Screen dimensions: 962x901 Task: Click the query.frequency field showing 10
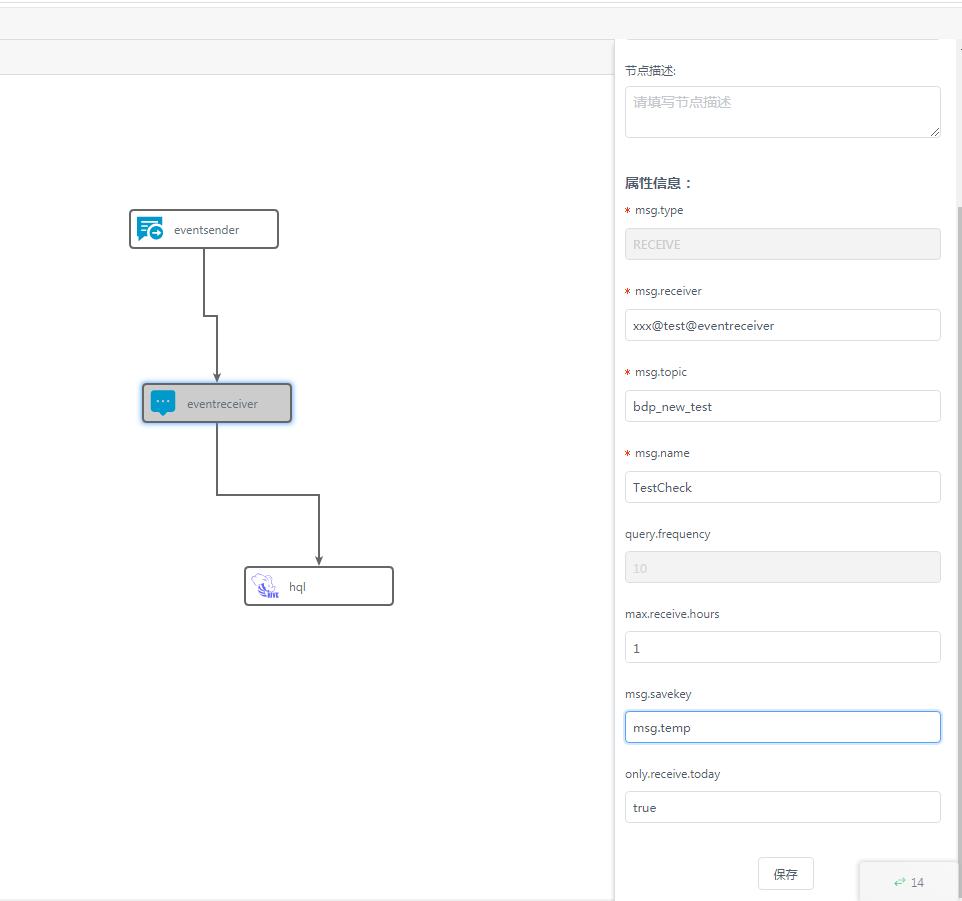pos(782,567)
